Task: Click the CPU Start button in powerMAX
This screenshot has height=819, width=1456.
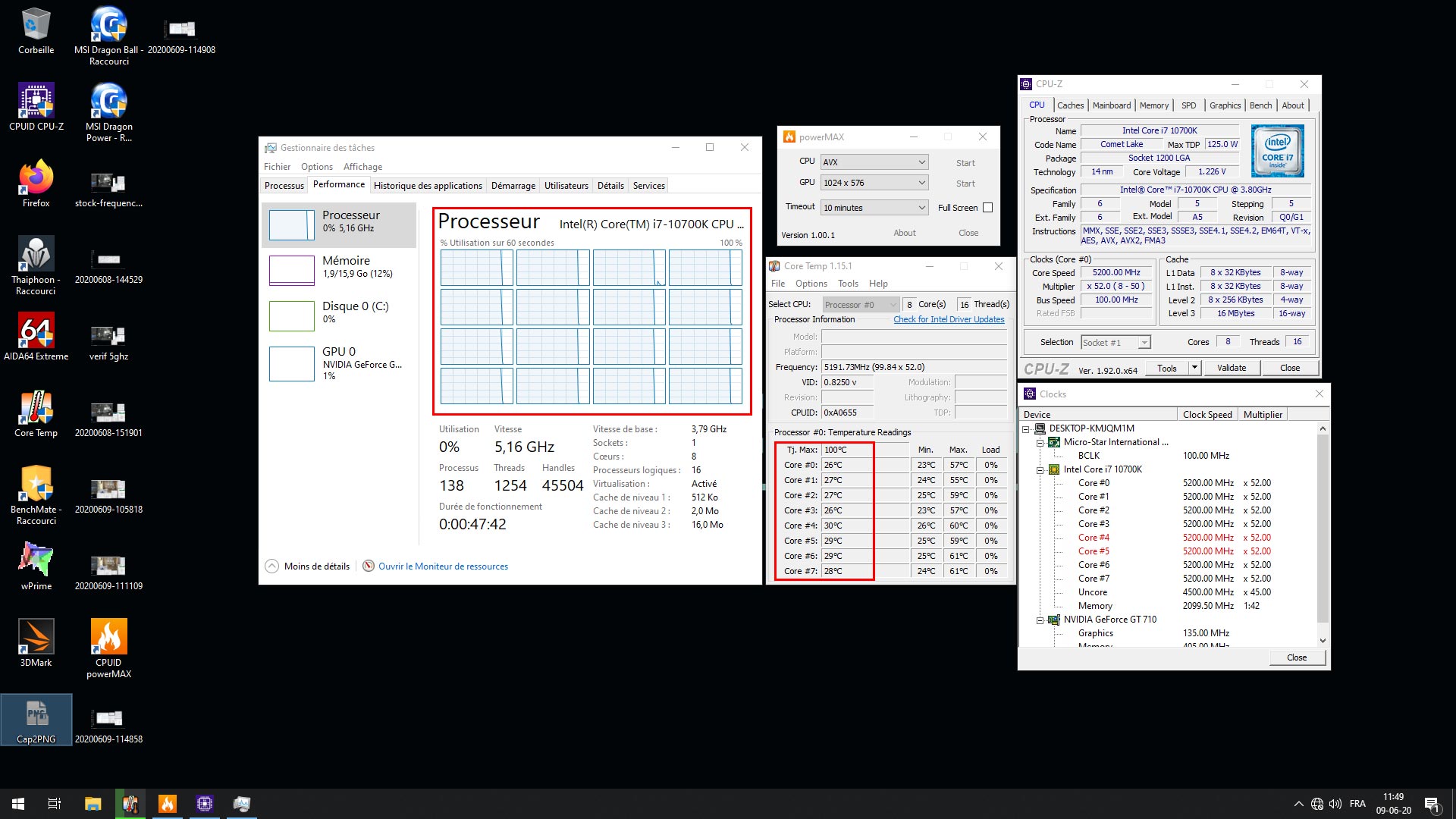Action: (x=965, y=162)
